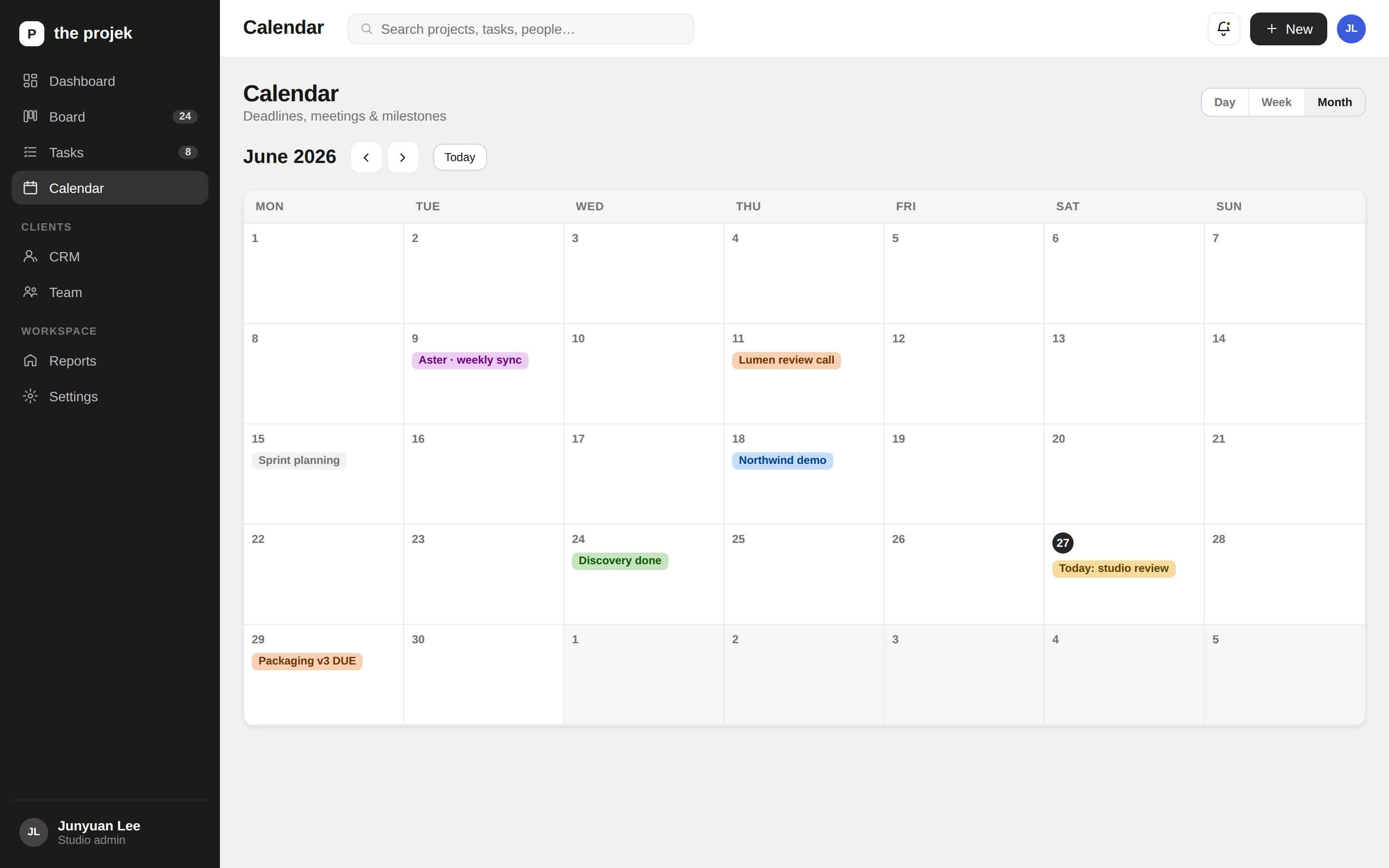Viewport: 1389px width, 868px height.
Task: Select the June 30 day cell
Action: 483,675
